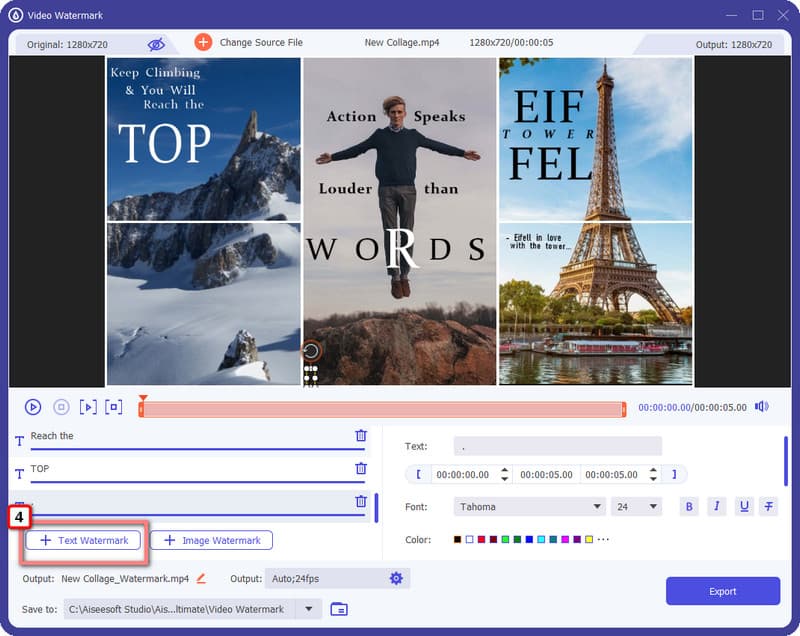Select white color swatch

469,540
